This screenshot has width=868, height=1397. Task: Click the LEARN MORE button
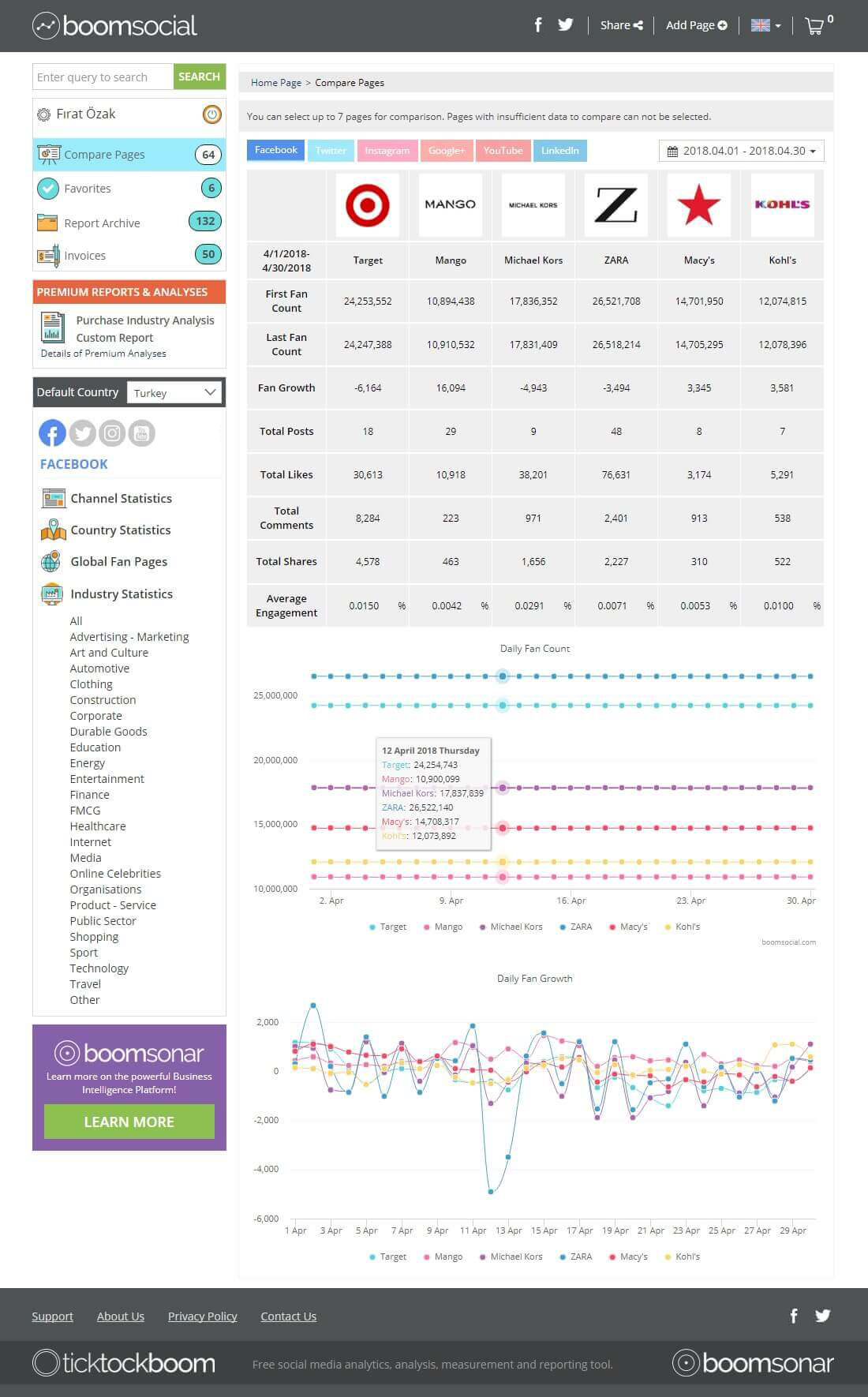(129, 1122)
